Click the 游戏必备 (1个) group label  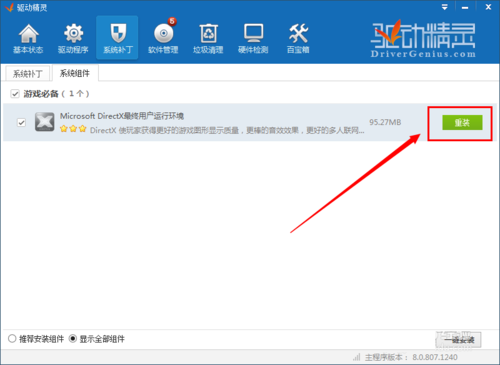pyautogui.click(x=56, y=94)
